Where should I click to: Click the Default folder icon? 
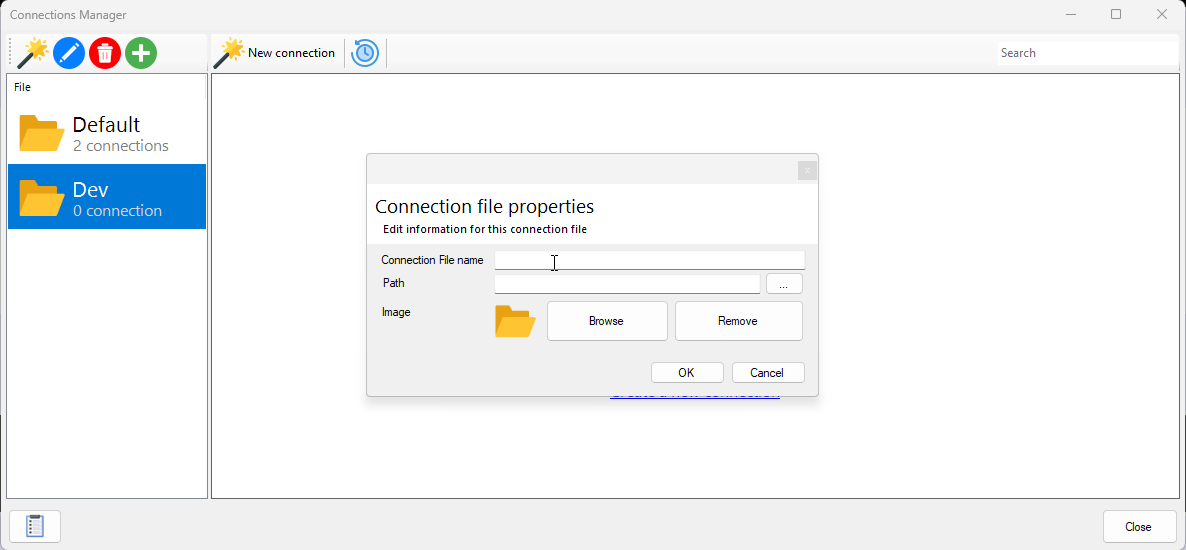tap(42, 133)
